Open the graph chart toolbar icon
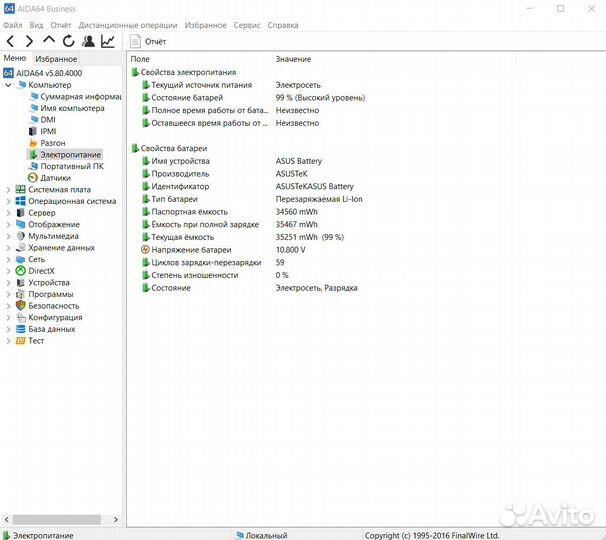 [x=108, y=41]
